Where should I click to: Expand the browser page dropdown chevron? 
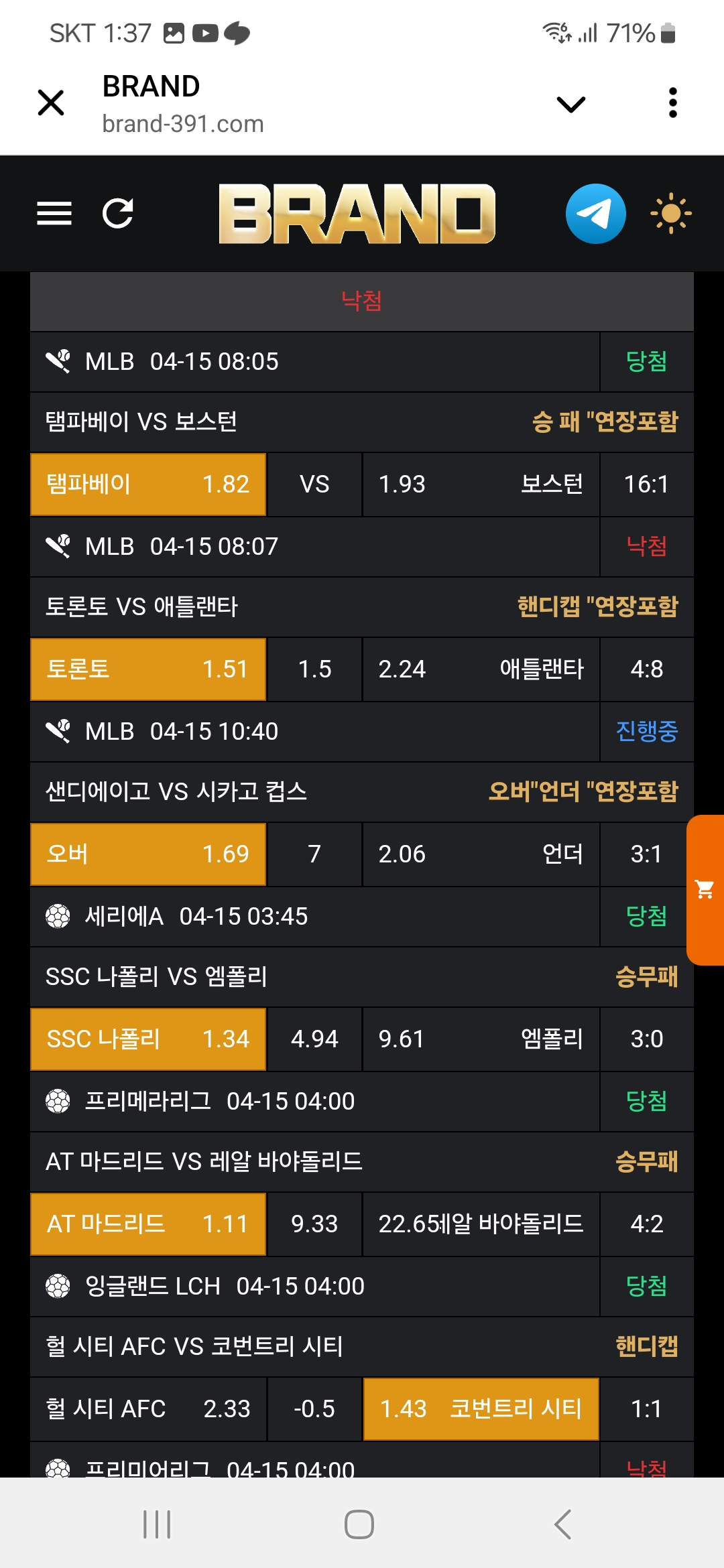tap(571, 104)
